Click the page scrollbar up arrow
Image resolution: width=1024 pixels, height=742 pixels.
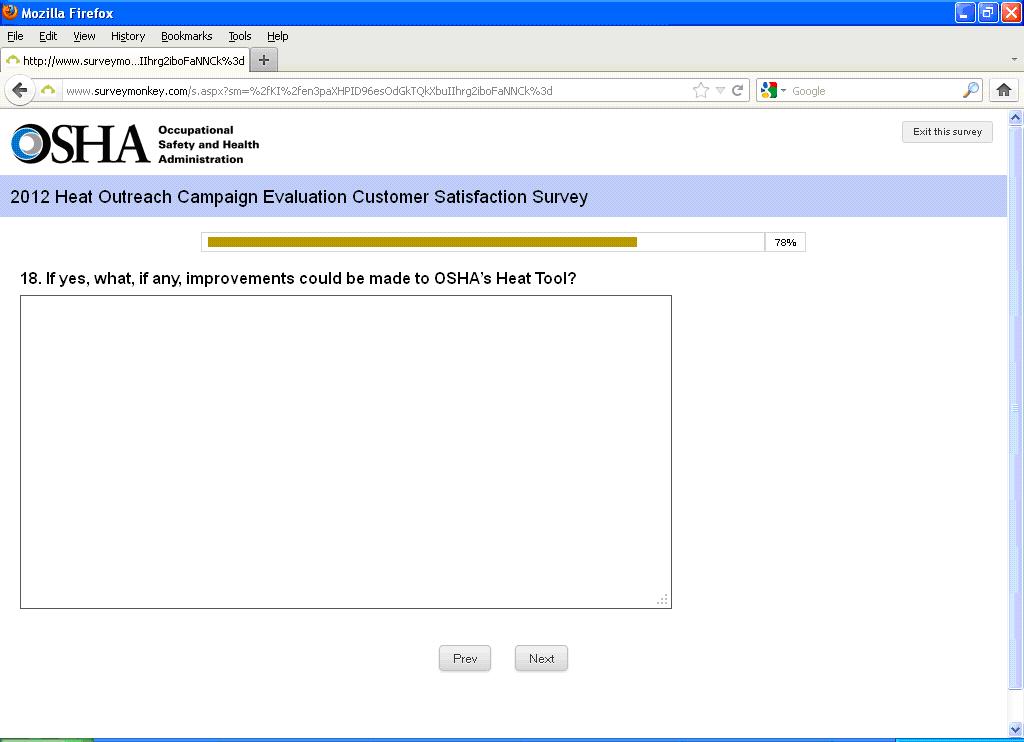(x=1015, y=118)
